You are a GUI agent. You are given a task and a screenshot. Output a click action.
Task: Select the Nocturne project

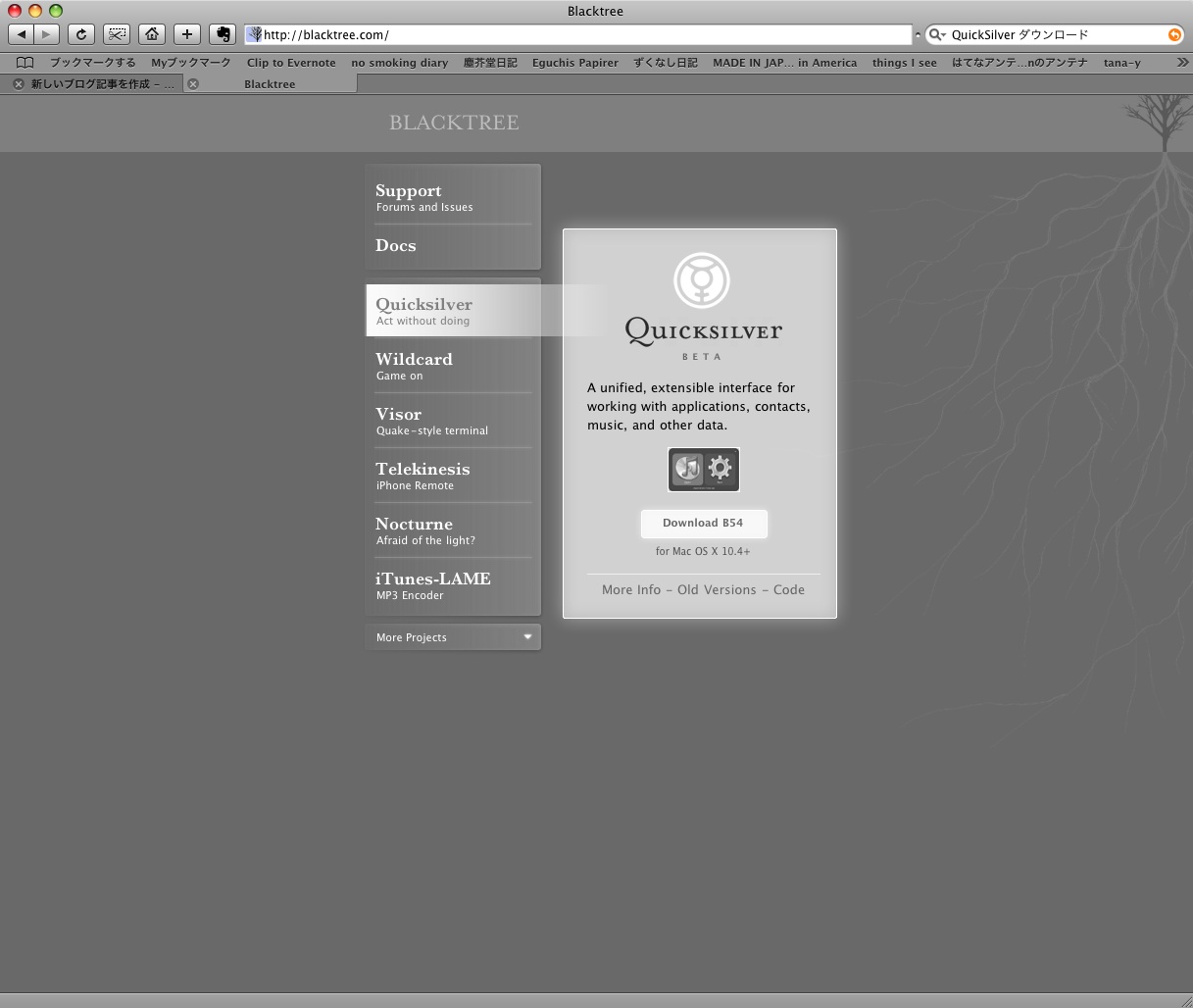(x=453, y=530)
